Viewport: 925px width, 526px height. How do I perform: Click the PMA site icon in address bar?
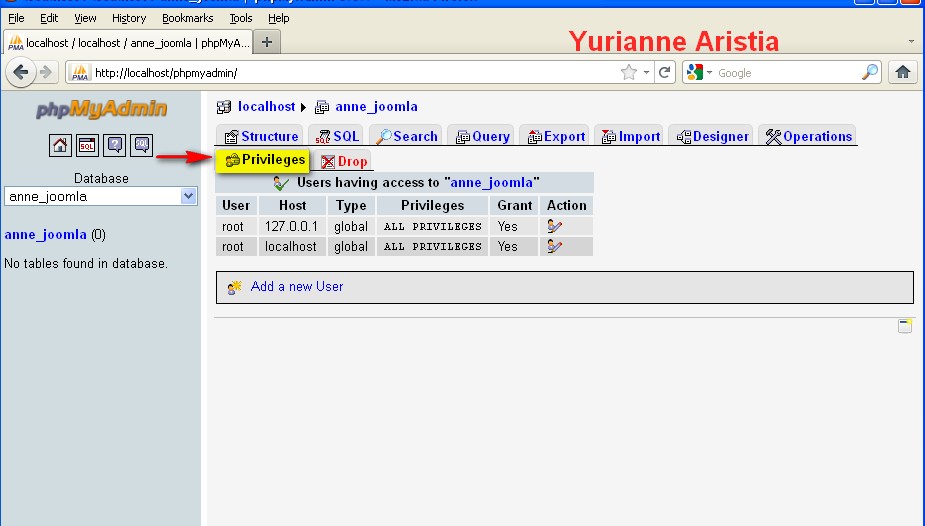click(80, 73)
